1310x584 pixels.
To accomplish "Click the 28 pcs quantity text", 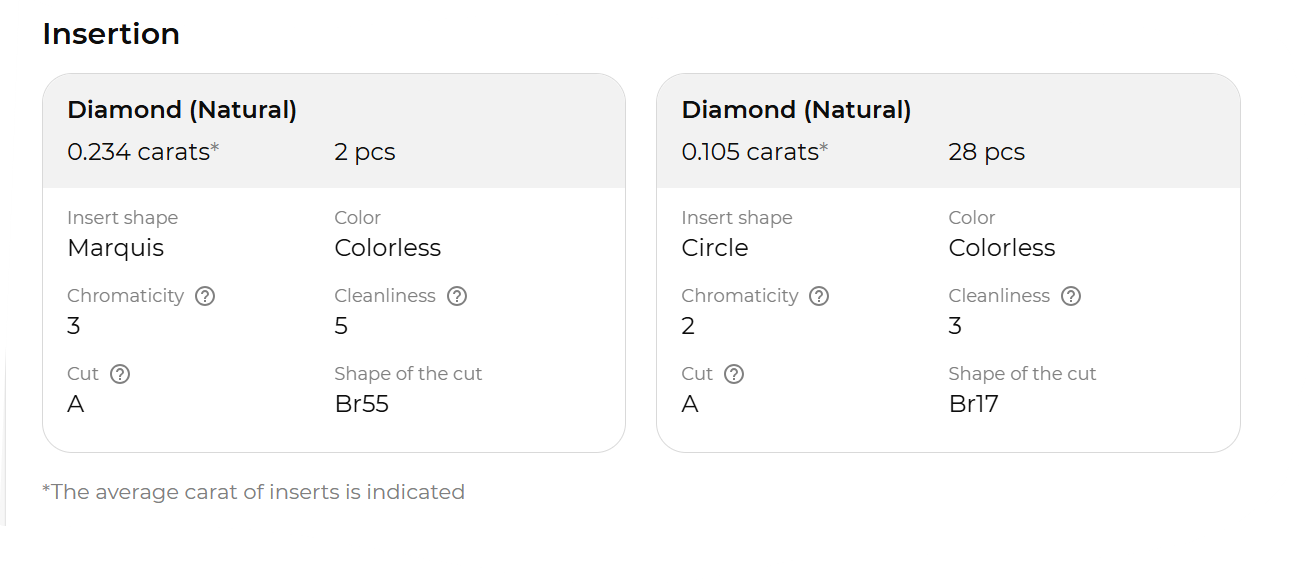I will [x=986, y=152].
